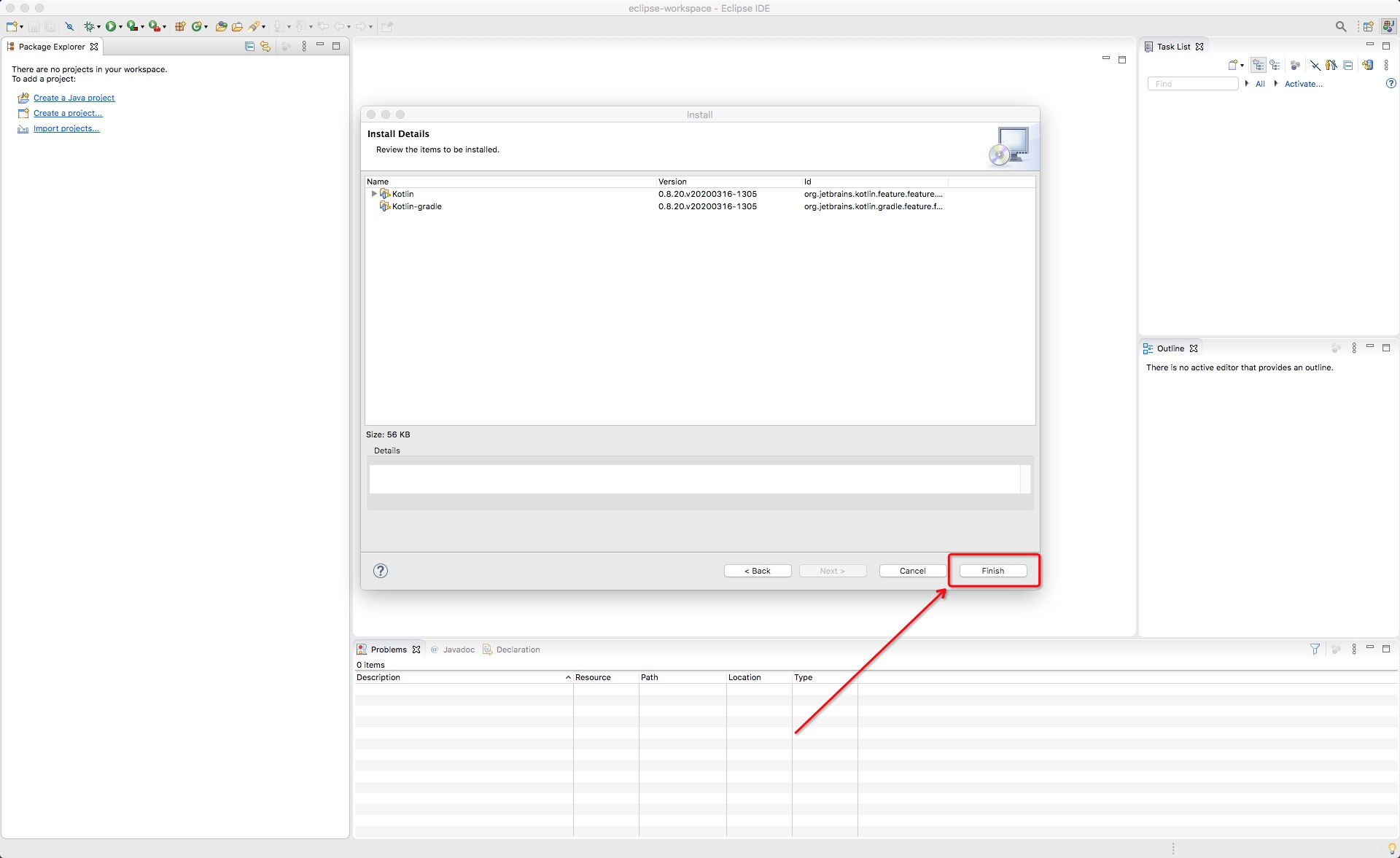Click the Find field in Task List
Viewport: 1400px width, 858px height.
1193,84
